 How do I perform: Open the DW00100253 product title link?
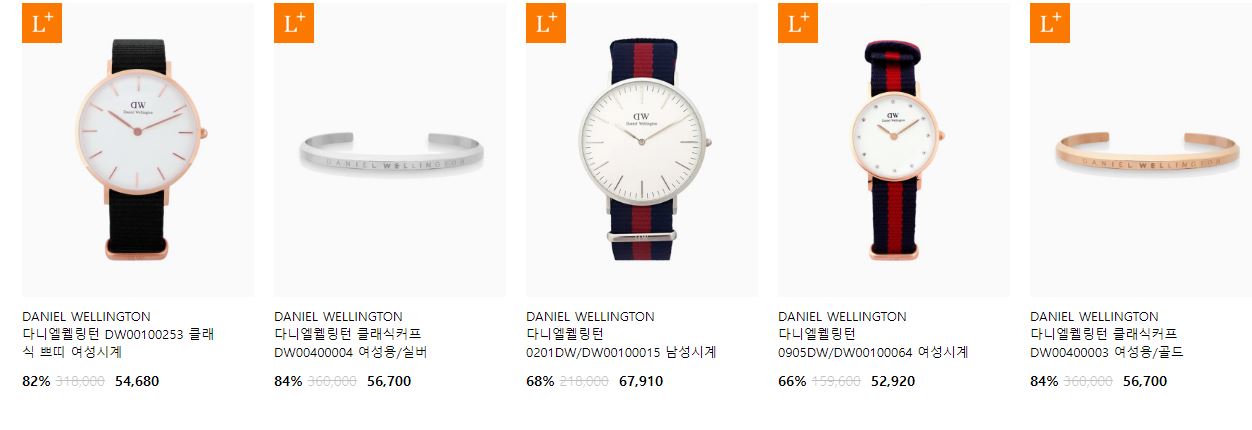coord(118,343)
